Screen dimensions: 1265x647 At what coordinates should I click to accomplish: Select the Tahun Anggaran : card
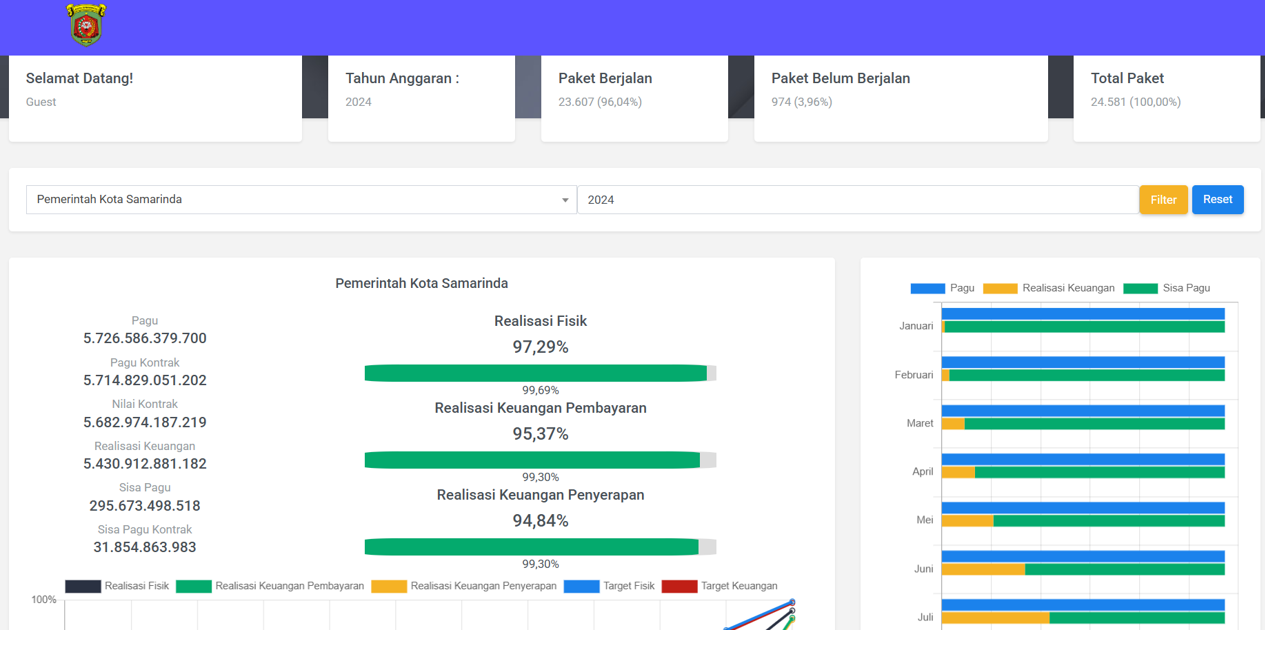pyautogui.click(x=421, y=98)
